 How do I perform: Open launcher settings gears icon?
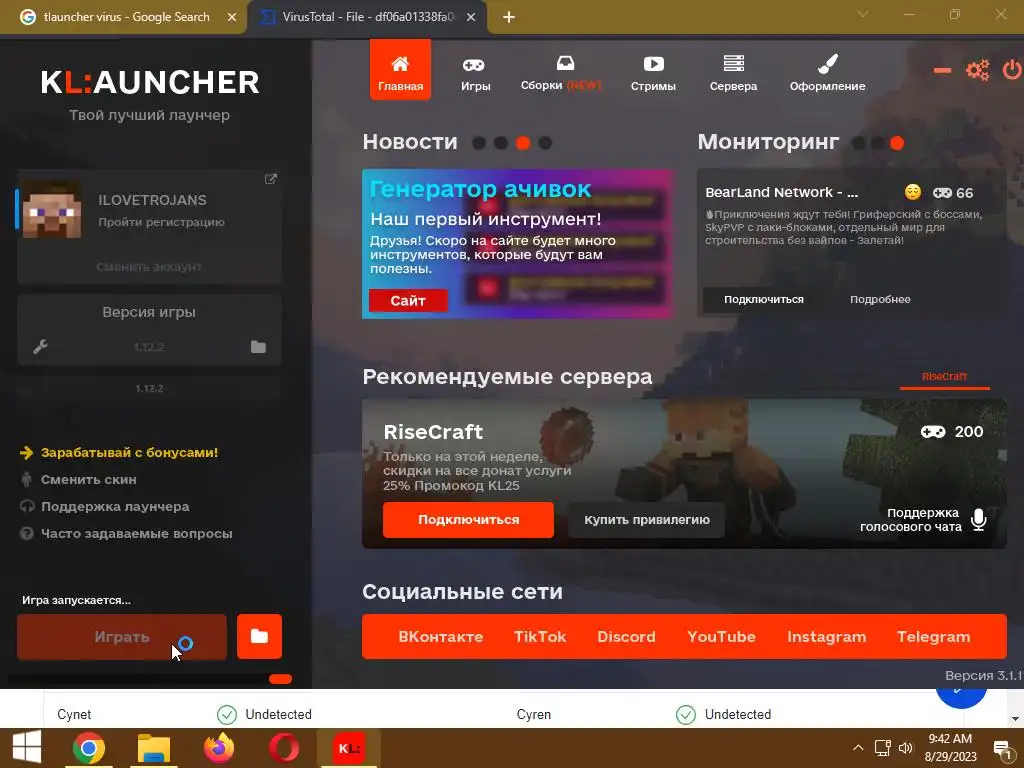point(977,70)
